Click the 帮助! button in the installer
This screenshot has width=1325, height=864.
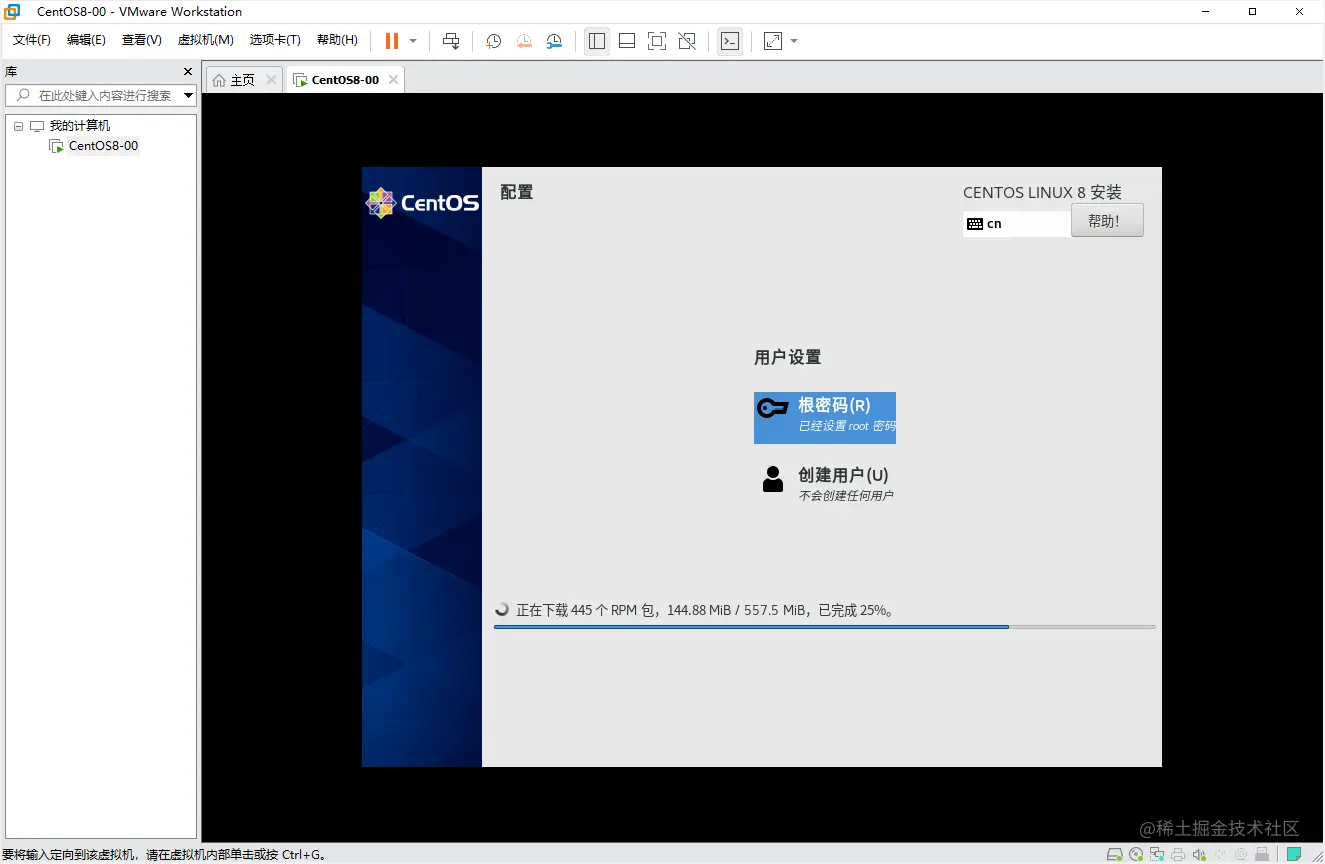1107,220
